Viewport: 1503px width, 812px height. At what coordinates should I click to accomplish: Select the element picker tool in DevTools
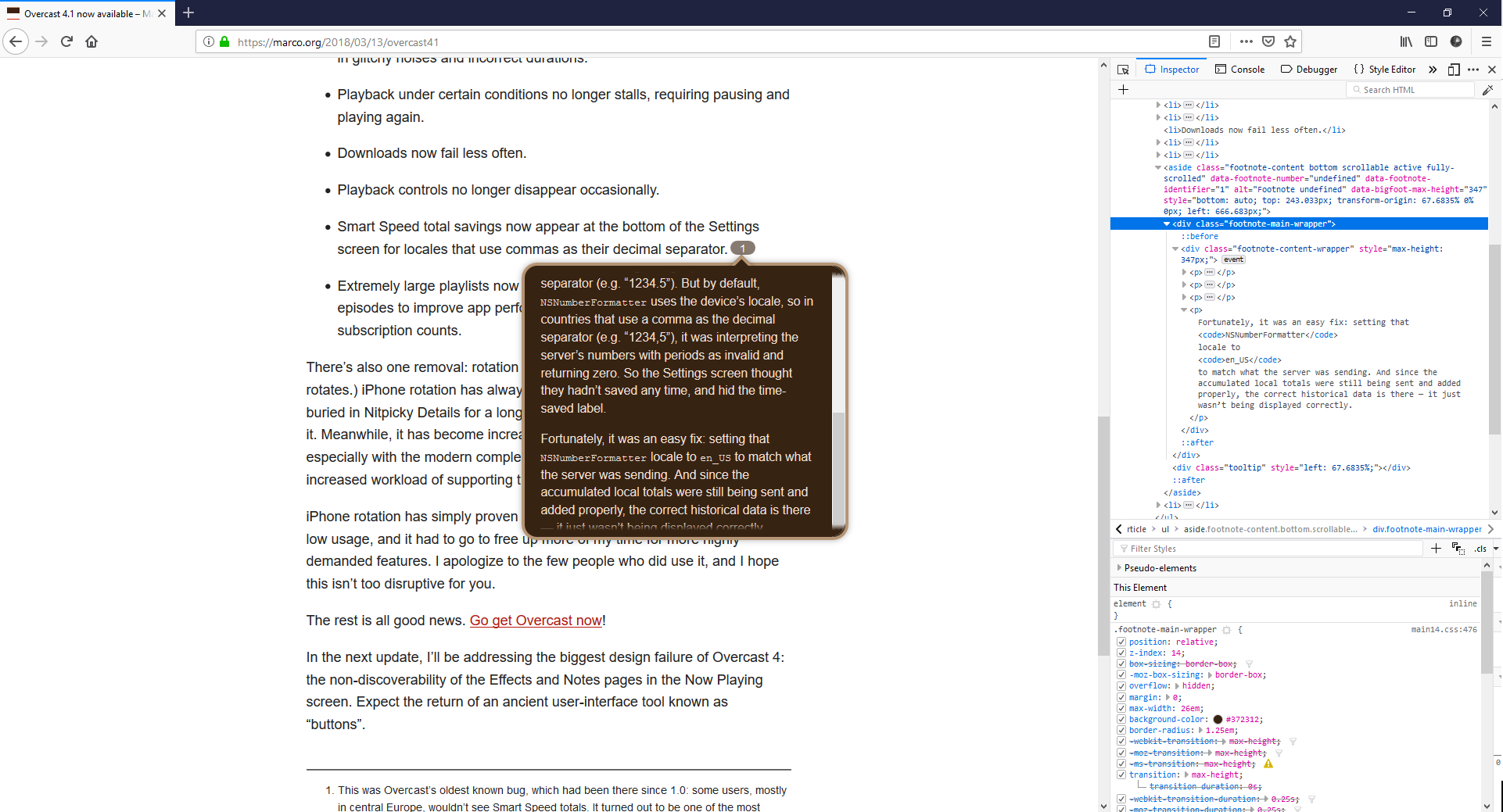(x=1124, y=69)
